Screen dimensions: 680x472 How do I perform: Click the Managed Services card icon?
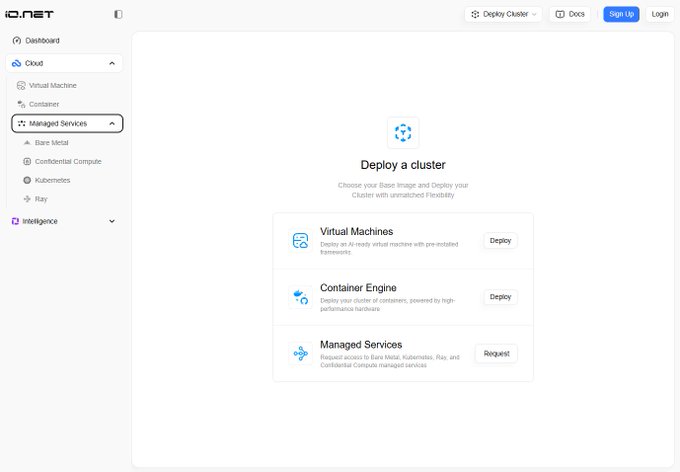301,354
